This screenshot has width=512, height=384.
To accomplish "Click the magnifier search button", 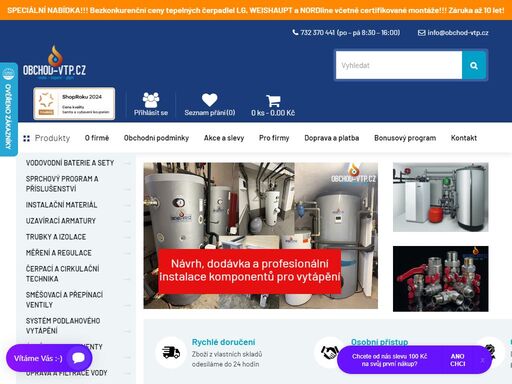I will click(x=474, y=65).
